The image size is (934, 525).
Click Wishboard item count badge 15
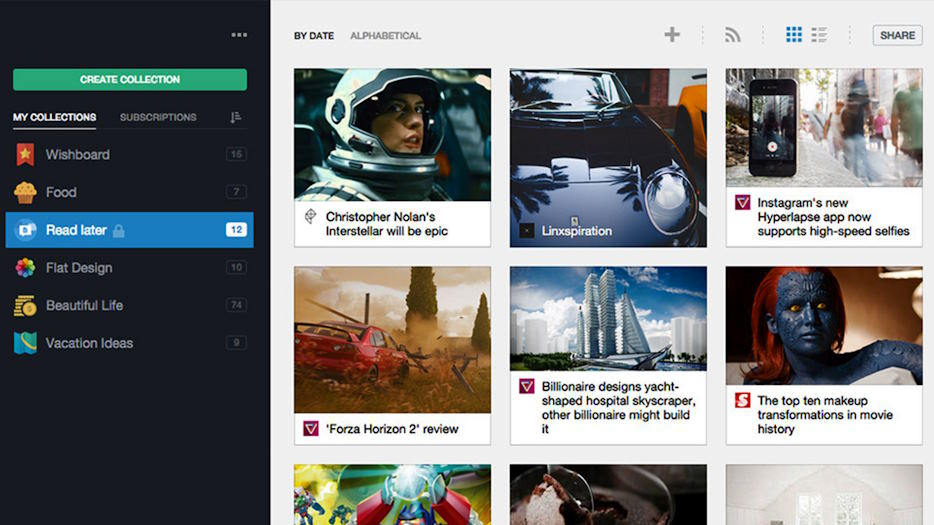pos(236,154)
